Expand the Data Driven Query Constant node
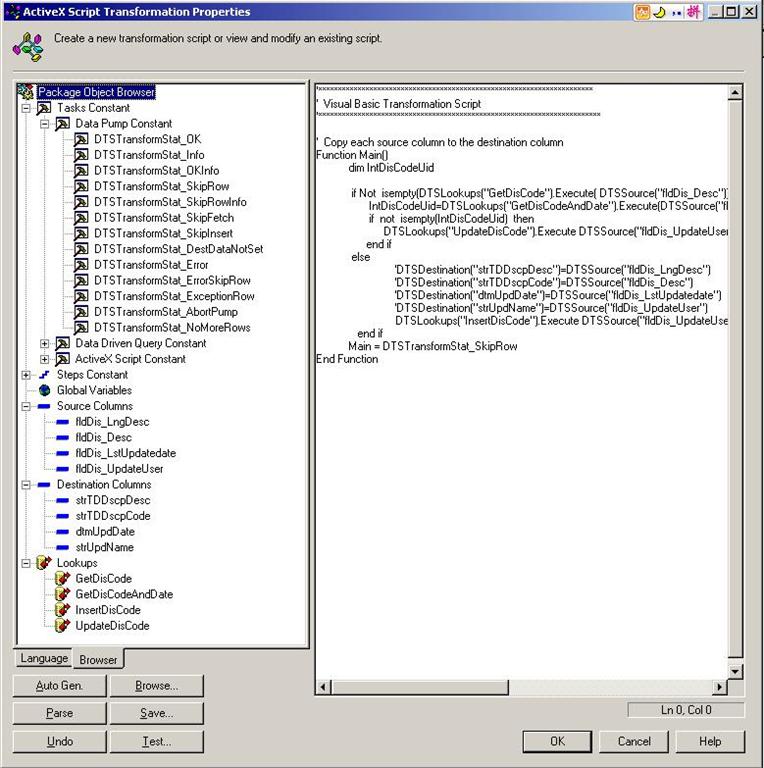The image size is (764, 768). [x=44, y=344]
